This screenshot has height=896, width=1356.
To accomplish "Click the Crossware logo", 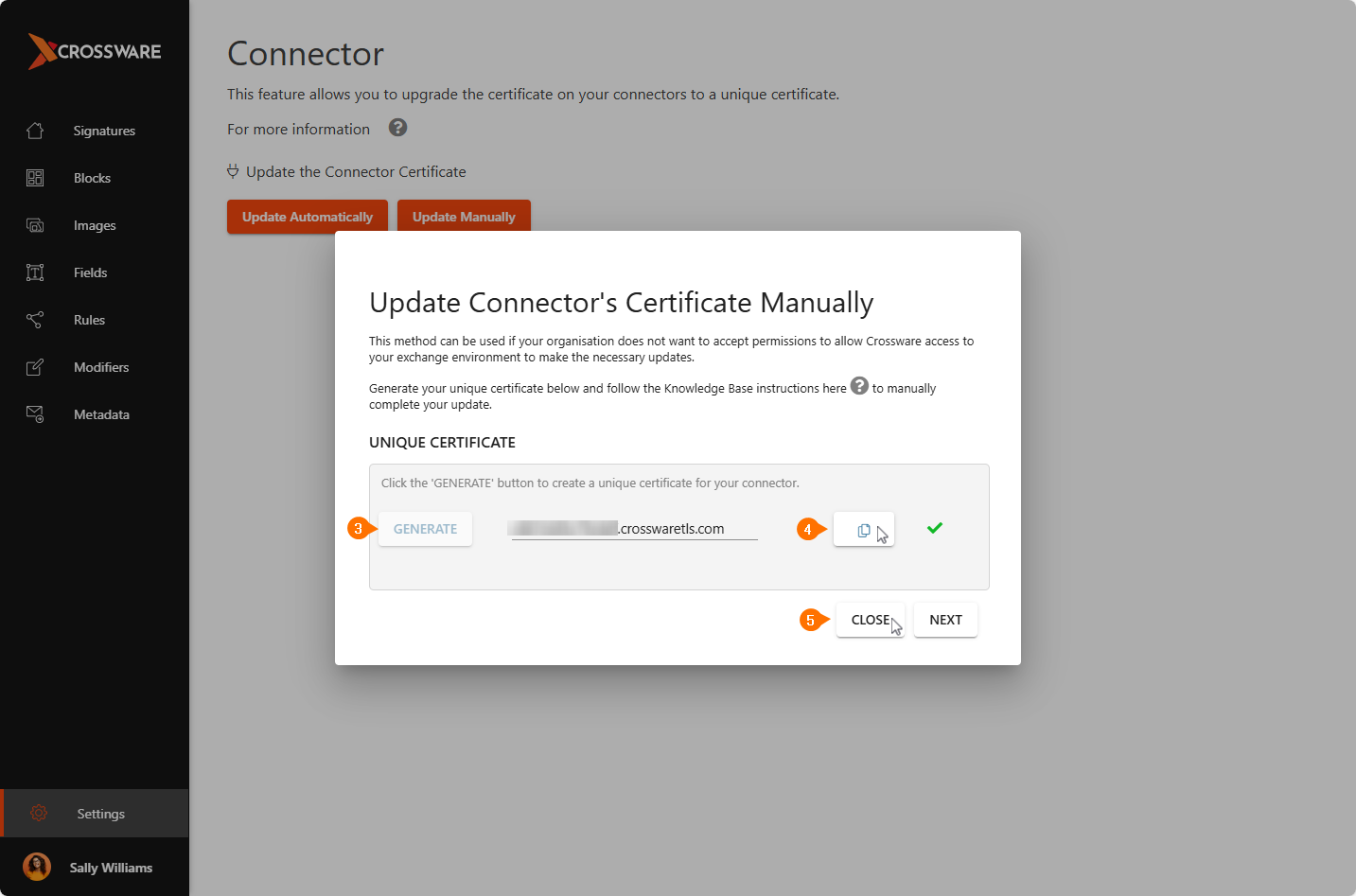I will 95,51.
